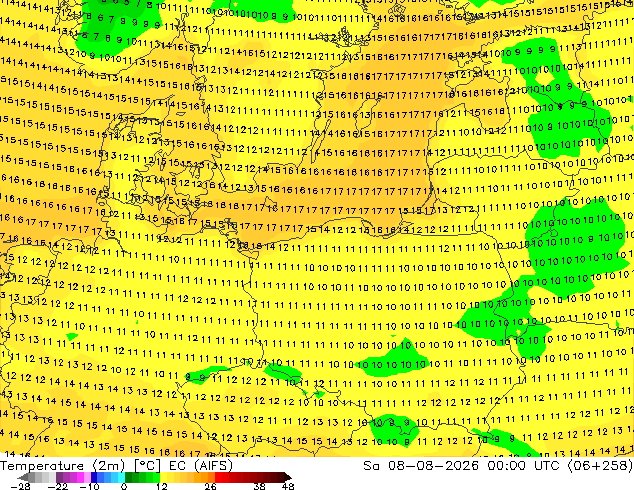Click the right dark arrow of the color scale
Viewport: 634px width, 490px height.
click(288, 477)
